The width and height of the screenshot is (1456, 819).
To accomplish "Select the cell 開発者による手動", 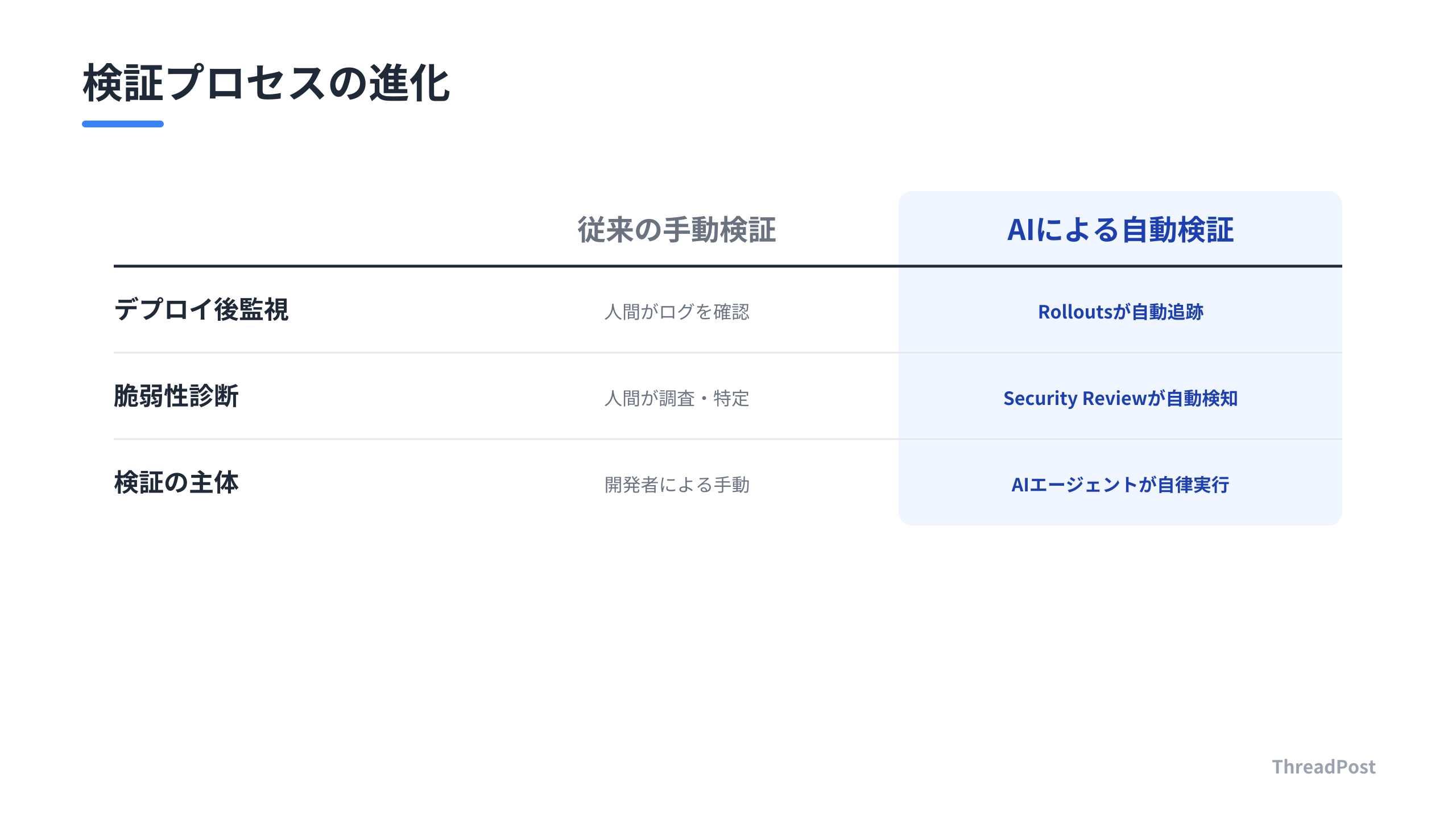I will tap(677, 485).
